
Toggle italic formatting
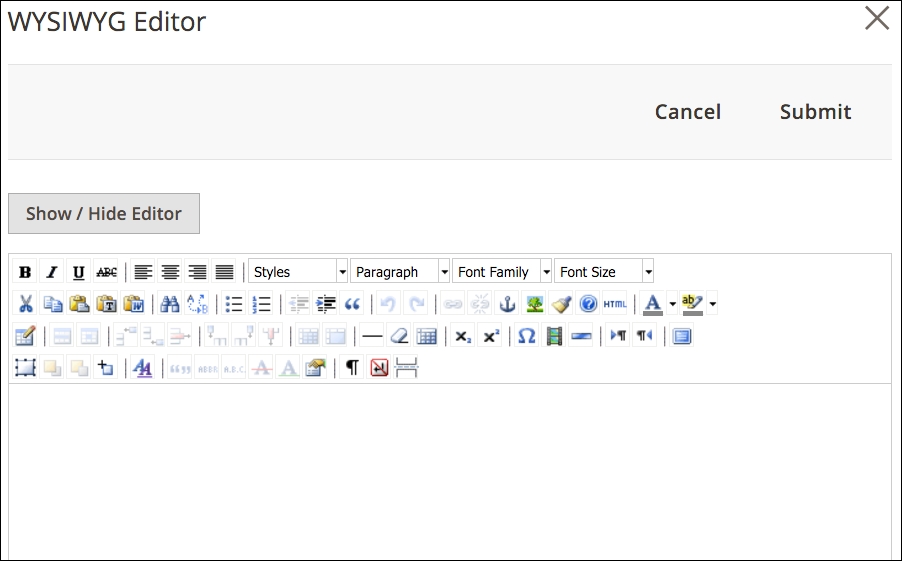tap(52, 272)
